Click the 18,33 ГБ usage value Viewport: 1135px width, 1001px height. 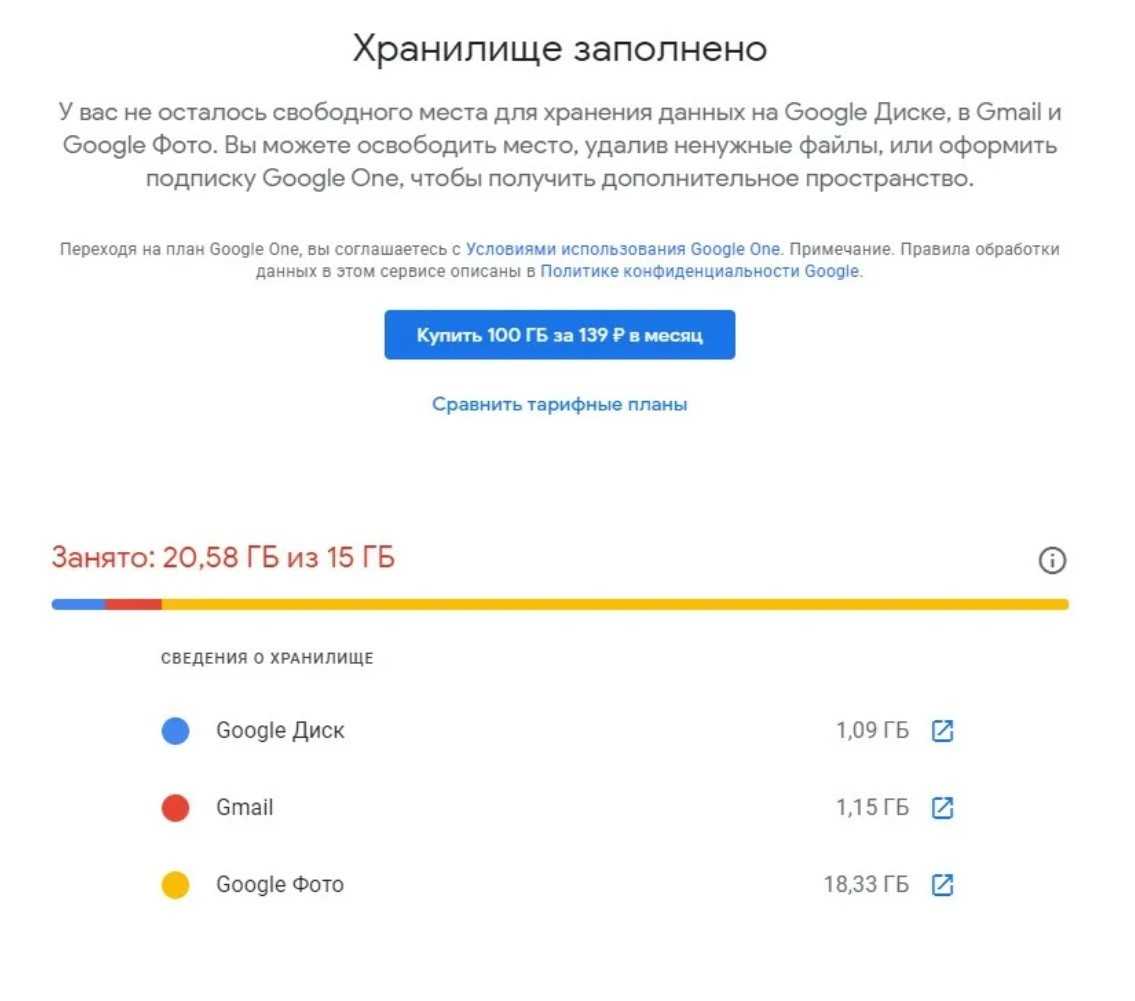866,885
